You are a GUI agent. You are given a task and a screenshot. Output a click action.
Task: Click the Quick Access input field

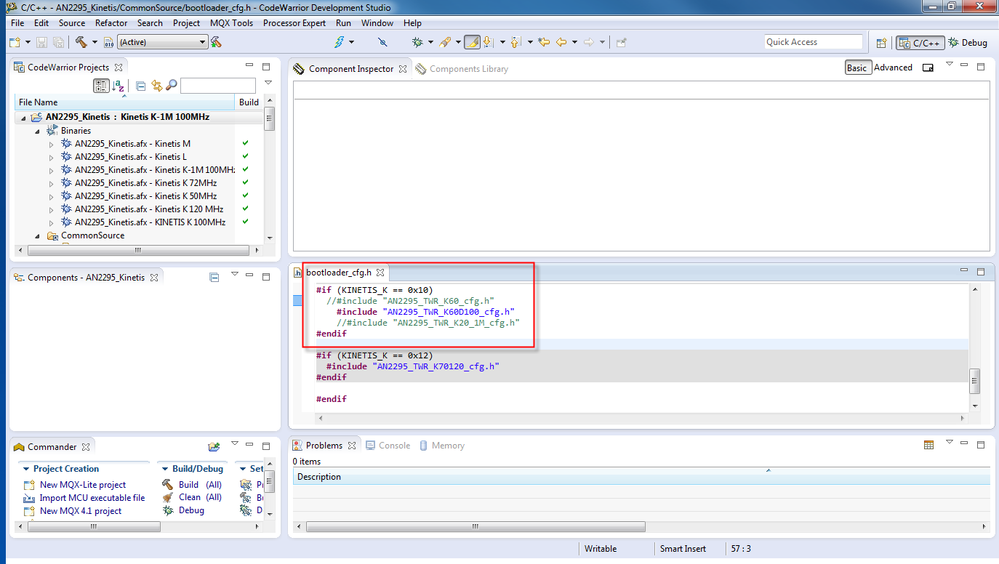[x=812, y=42]
